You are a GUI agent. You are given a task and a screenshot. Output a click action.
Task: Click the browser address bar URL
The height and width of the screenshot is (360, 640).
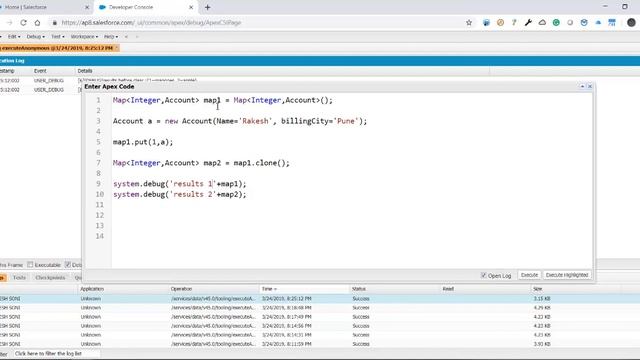[151, 23]
